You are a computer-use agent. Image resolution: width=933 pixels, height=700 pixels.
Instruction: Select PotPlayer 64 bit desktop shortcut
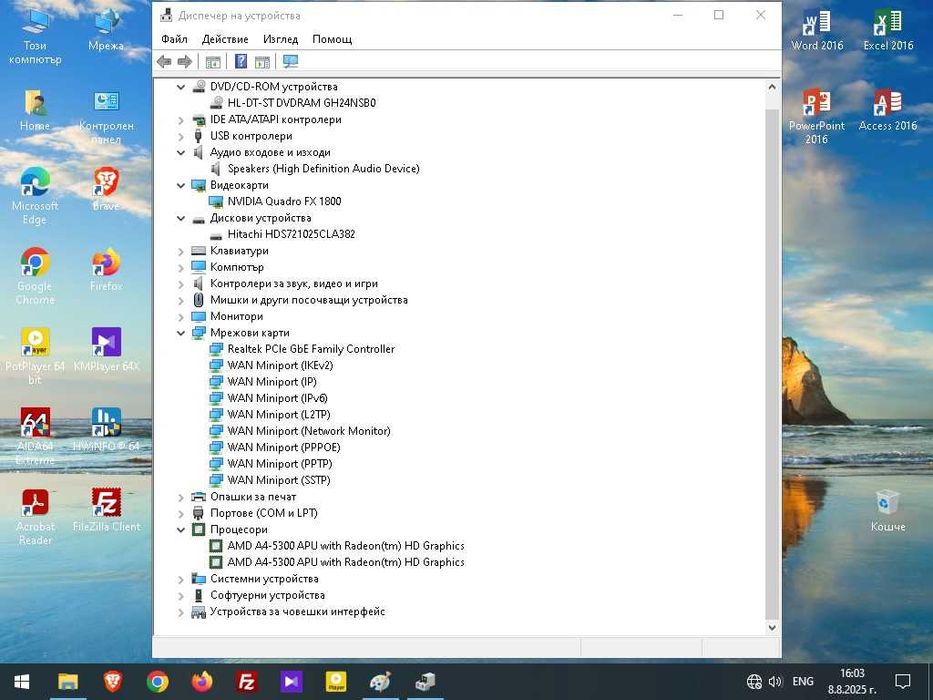coord(35,356)
